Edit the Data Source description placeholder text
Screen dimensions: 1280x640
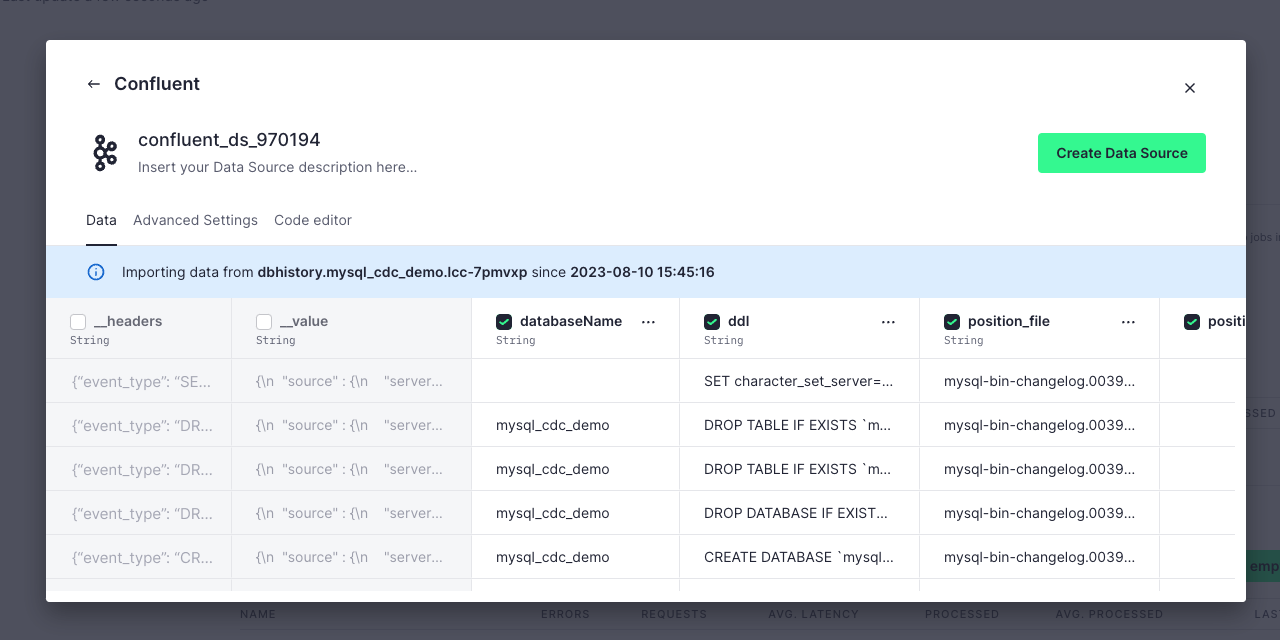[x=277, y=167]
